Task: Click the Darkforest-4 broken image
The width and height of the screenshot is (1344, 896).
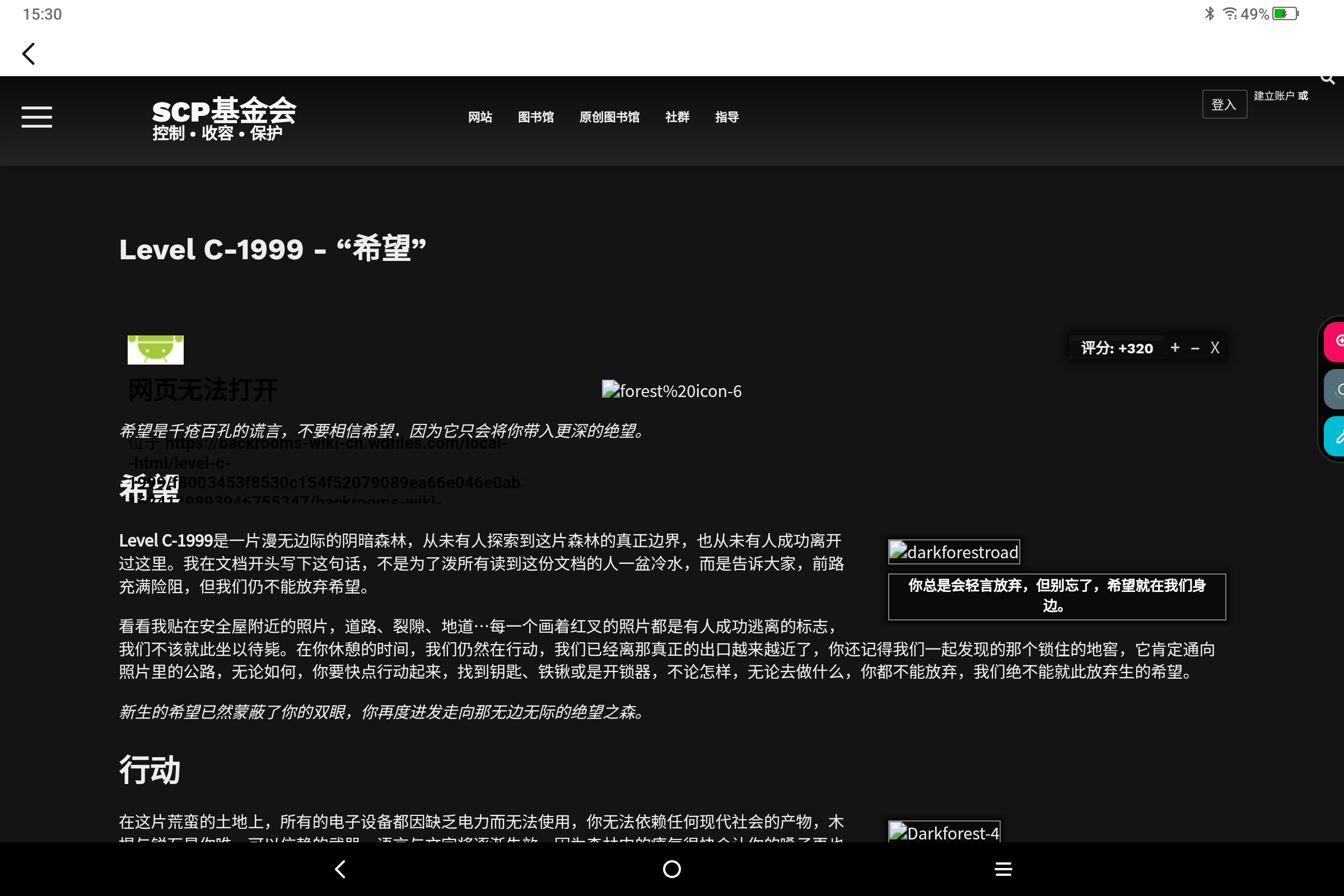Action: pos(944,832)
